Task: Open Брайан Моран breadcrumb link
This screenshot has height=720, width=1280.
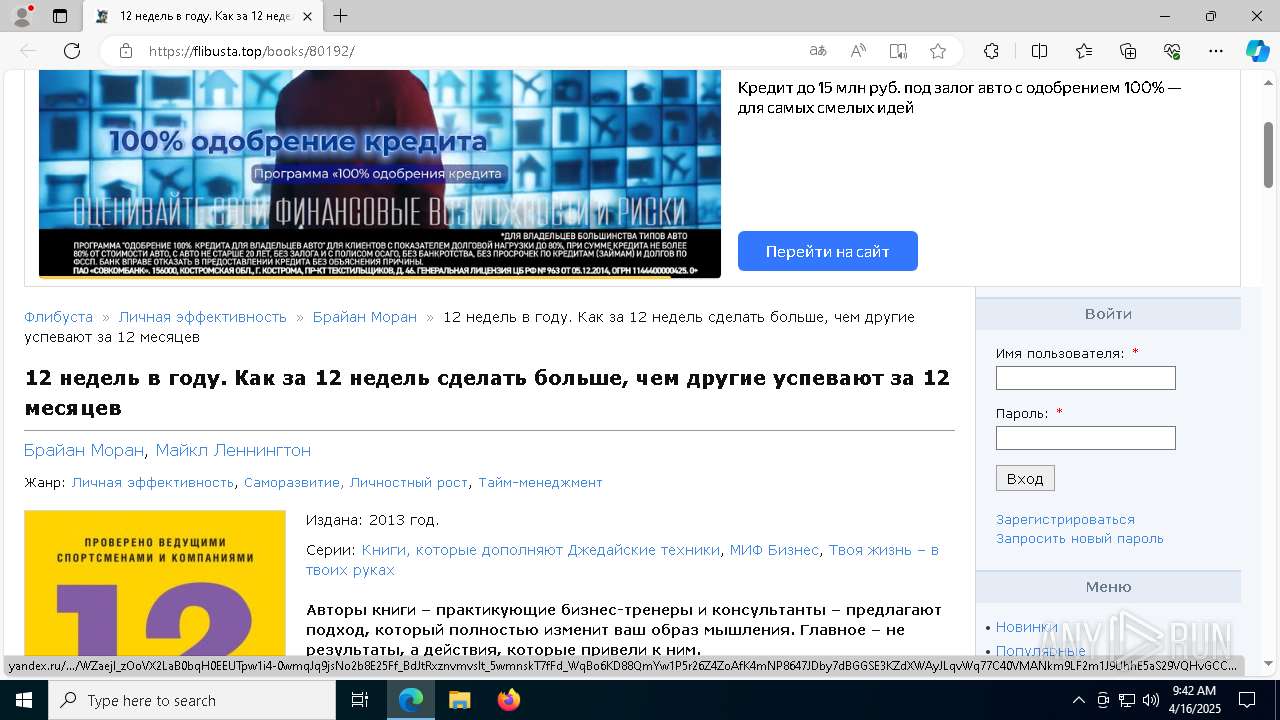Action: (365, 317)
